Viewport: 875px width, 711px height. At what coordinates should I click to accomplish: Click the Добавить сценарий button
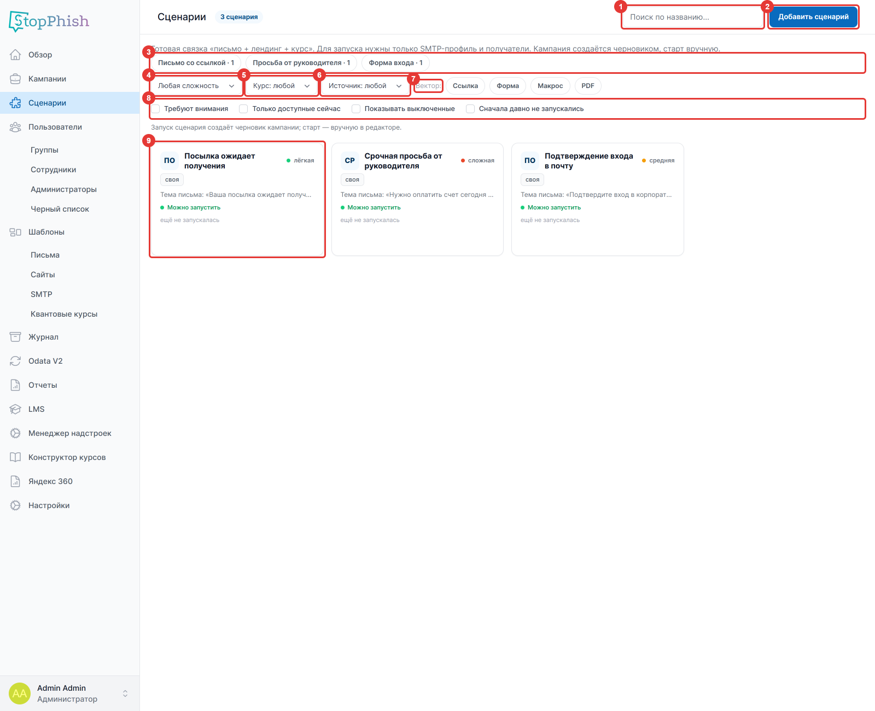click(x=813, y=17)
